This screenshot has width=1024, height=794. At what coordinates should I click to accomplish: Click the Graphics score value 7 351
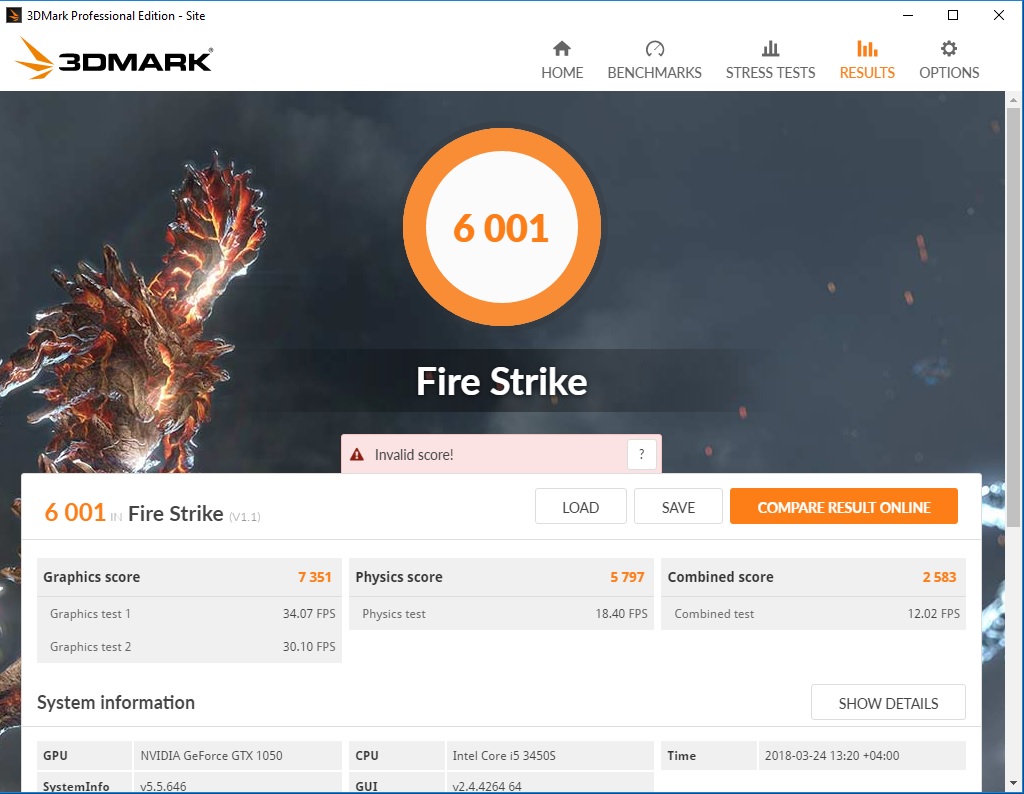point(315,577)
